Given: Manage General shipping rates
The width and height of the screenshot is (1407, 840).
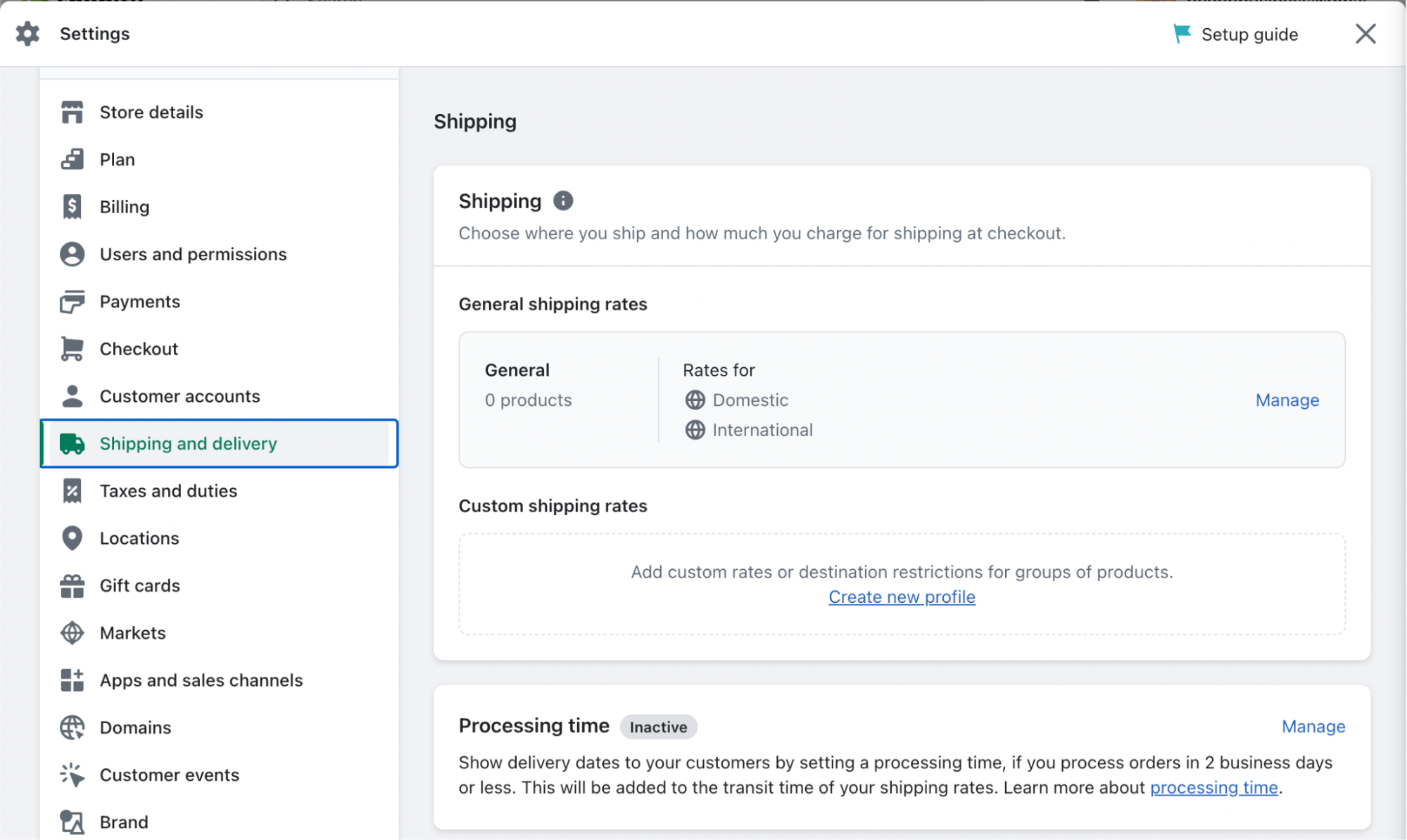Looking at the screenshot, I should click(1287, 400).
